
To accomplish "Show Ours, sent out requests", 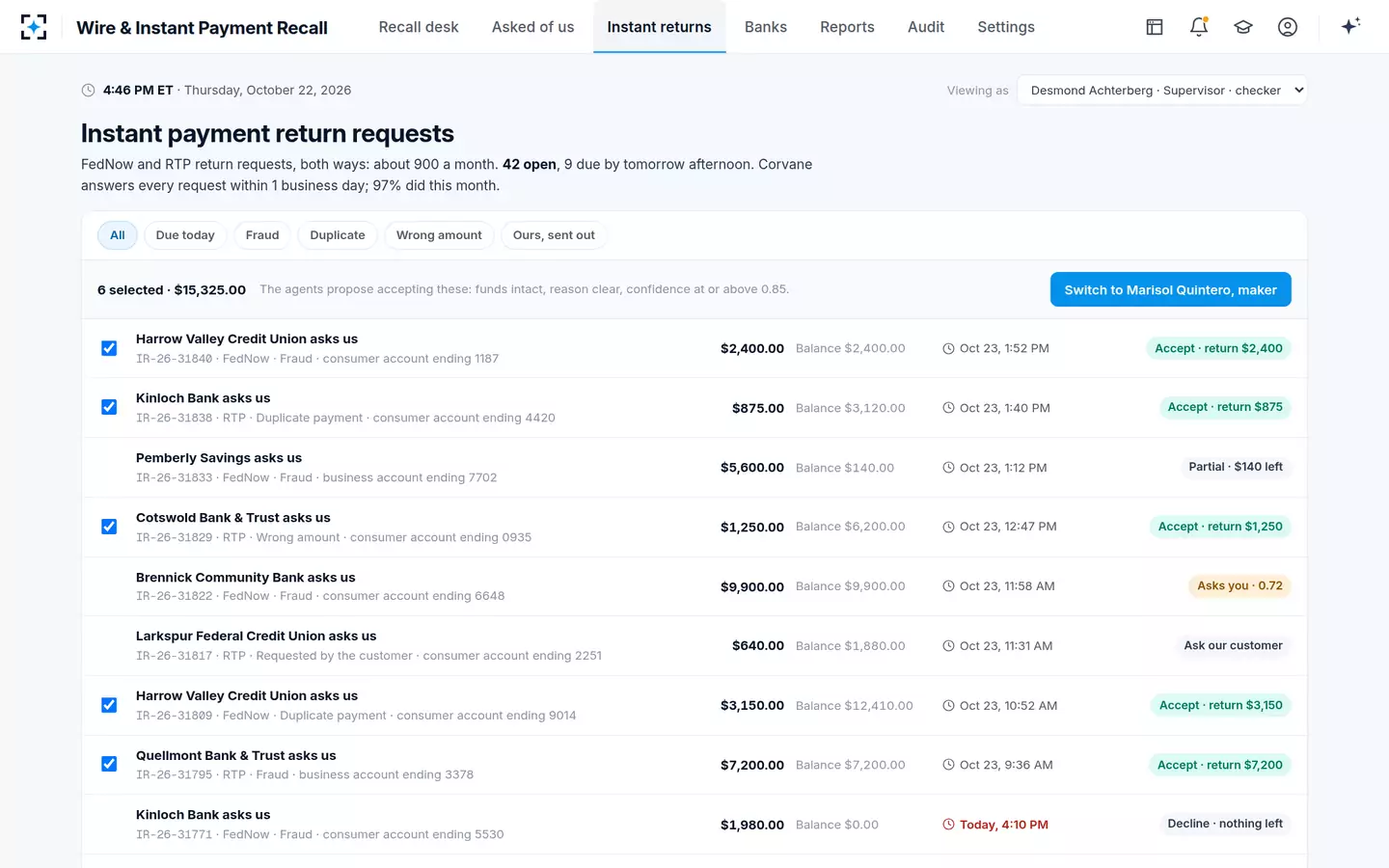I will [x=554, y=235].
